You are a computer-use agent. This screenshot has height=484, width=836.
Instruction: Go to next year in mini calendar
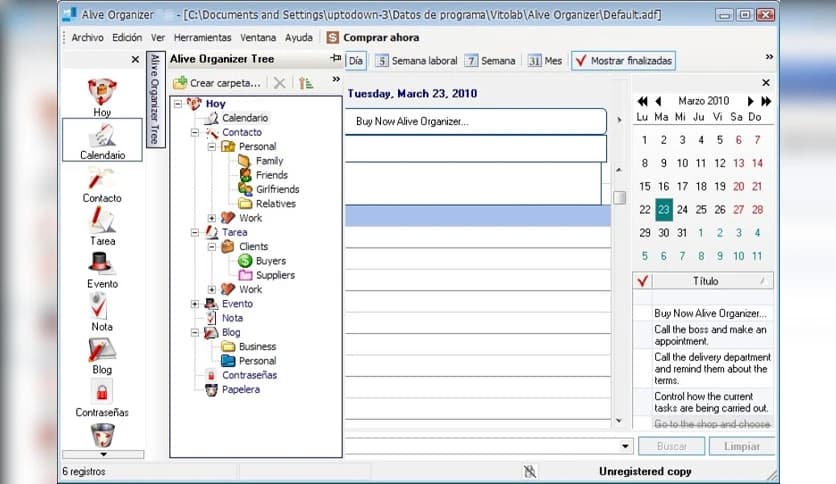coord(766,101)
